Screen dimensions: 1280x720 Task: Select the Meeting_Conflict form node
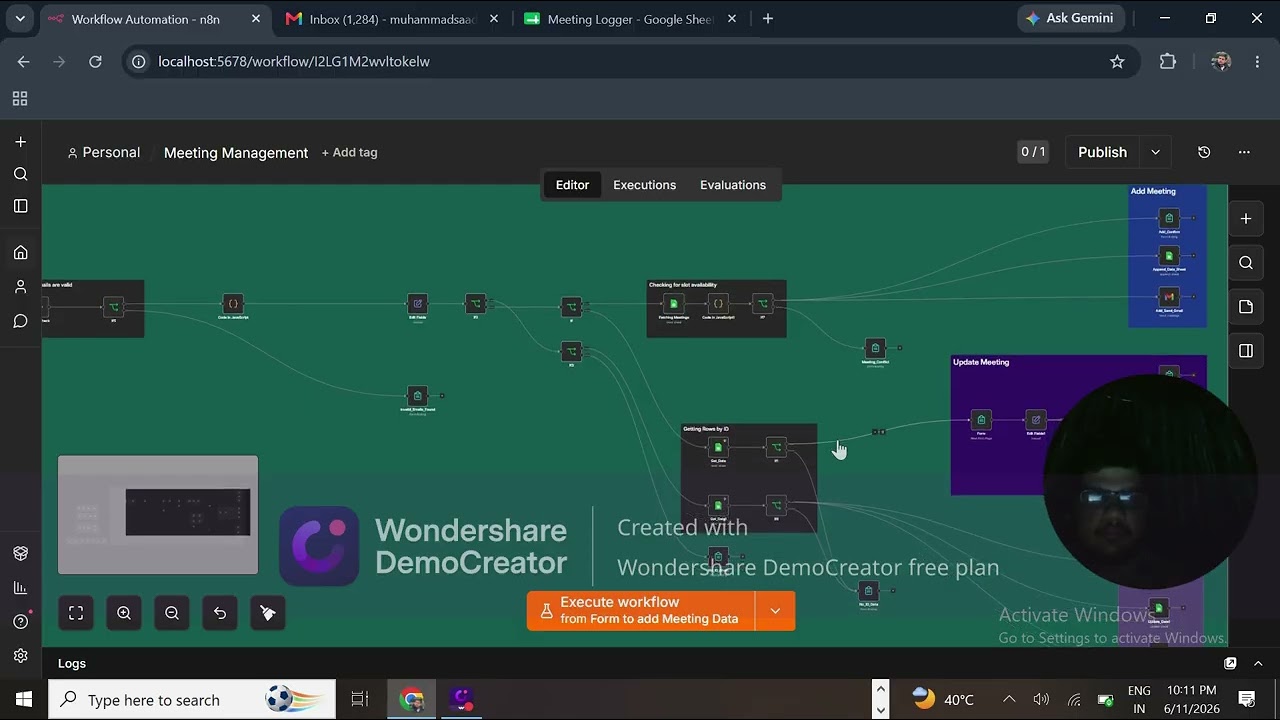pyautogui.click(x=875, y=348)
